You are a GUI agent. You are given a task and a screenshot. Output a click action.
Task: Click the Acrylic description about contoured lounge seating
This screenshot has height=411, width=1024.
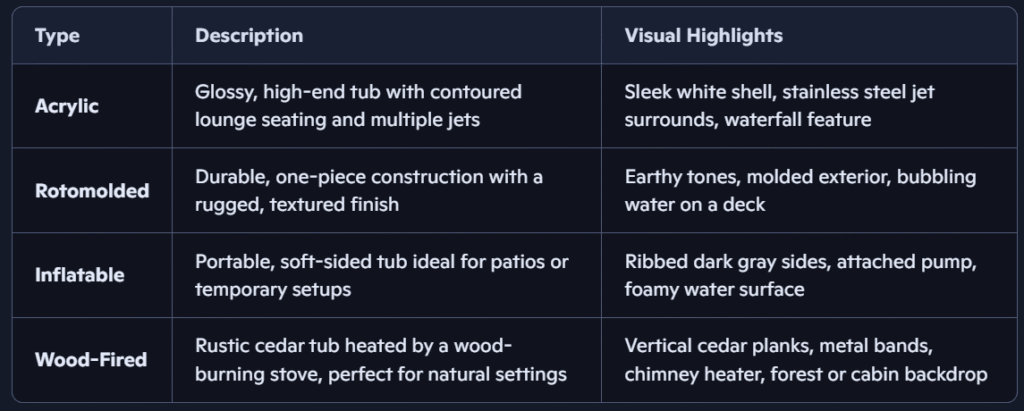coord(358,106)
